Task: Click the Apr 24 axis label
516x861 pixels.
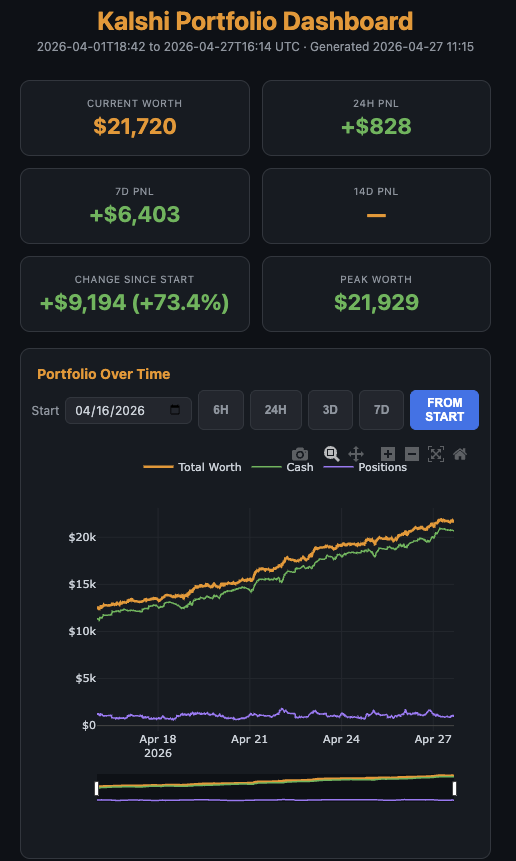Action: click(341, 739)
